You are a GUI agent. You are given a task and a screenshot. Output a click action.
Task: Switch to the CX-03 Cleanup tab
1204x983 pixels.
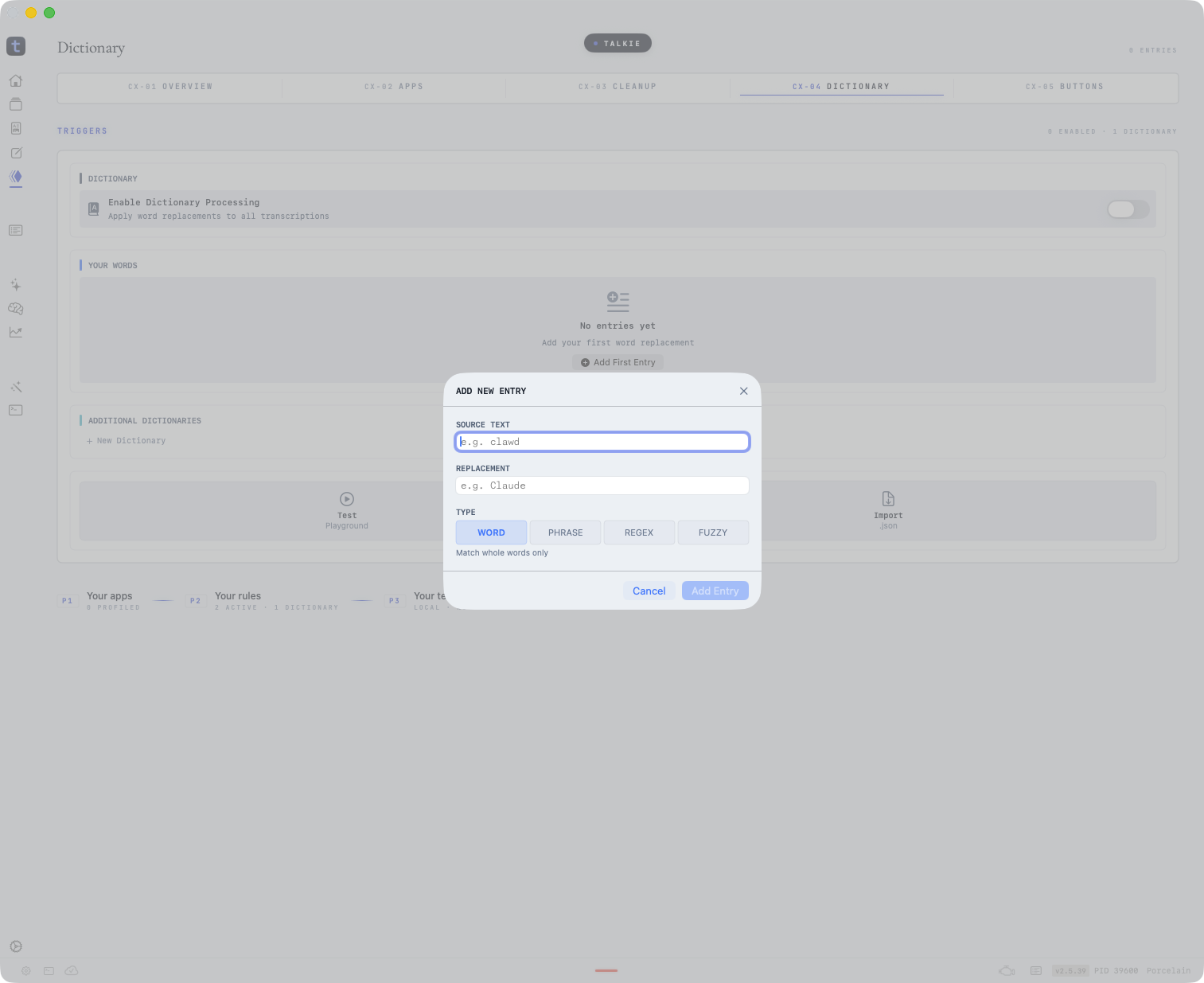(618, 87)
